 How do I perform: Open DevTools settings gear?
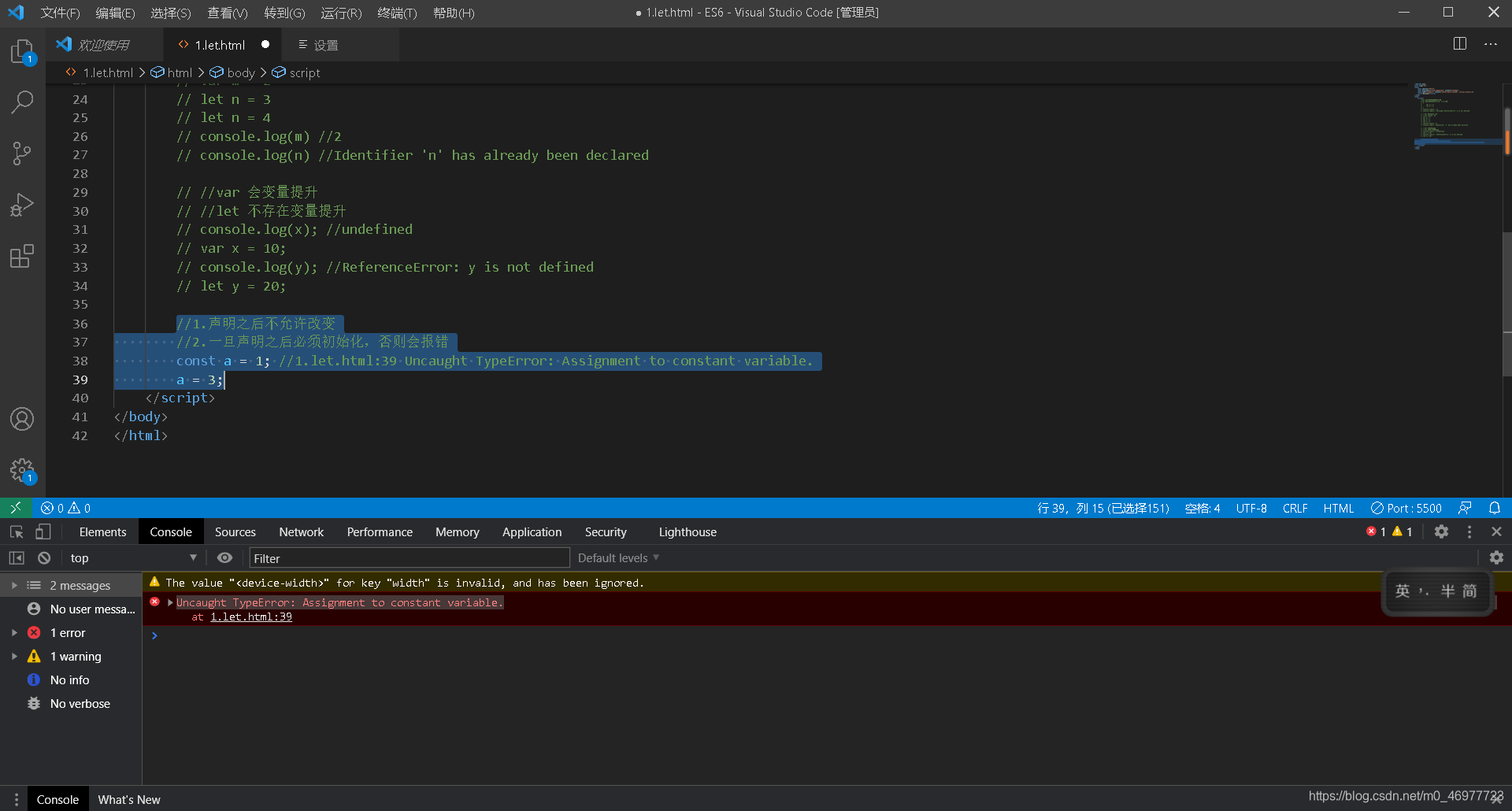coord(1441,531)
